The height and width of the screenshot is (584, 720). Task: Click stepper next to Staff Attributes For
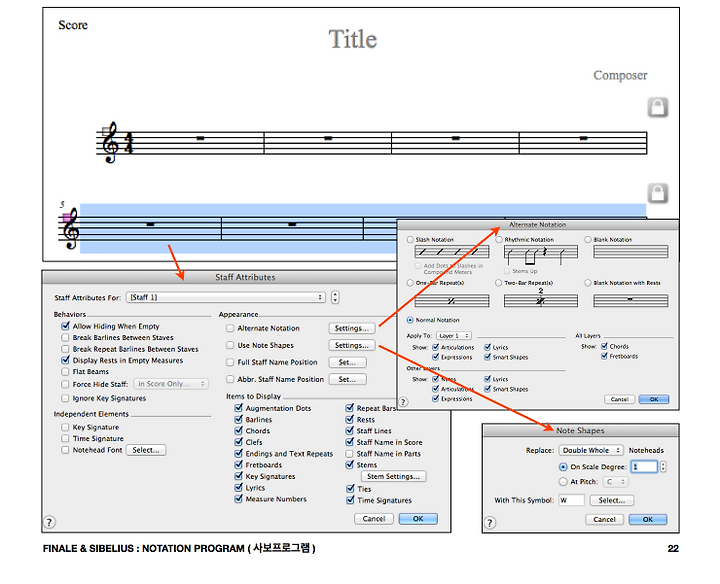click(x=335, y=298)
